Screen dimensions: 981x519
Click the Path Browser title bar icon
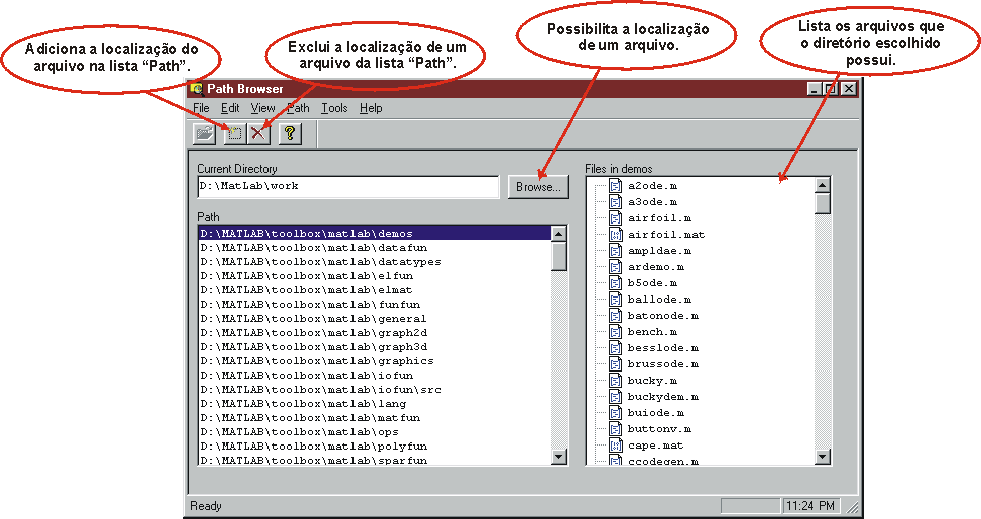197,89
